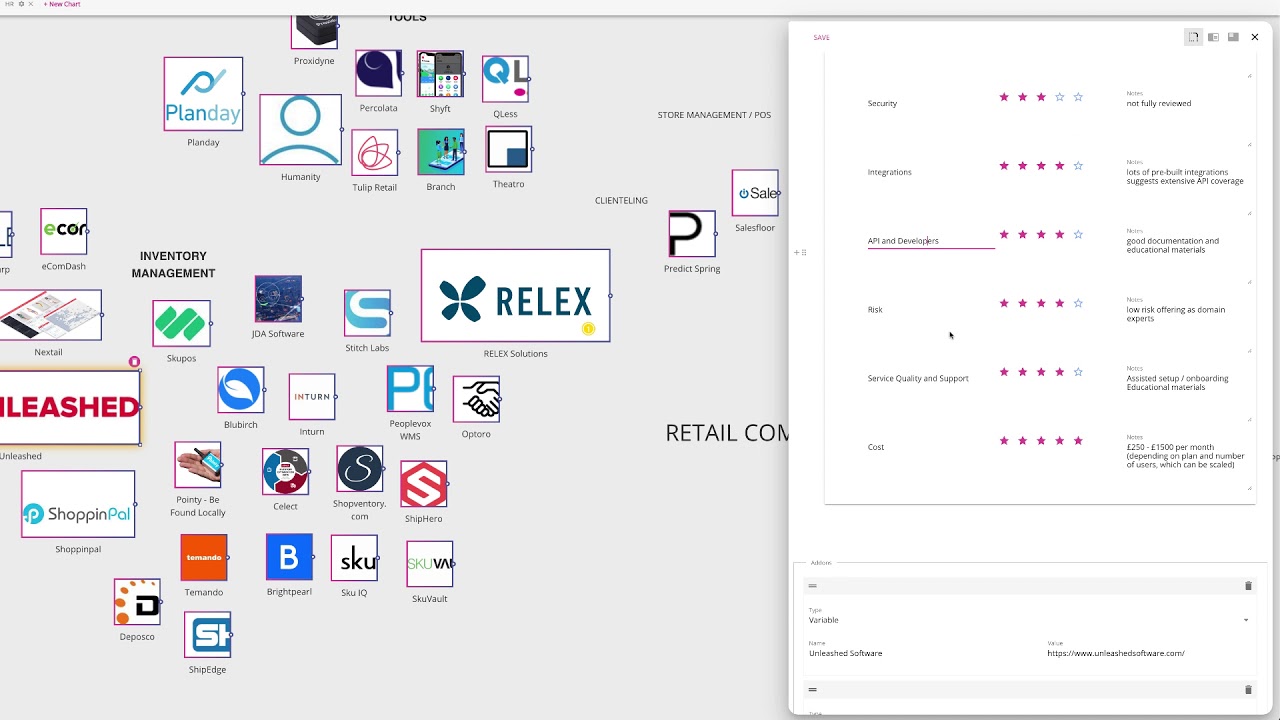Set Service Quality rating to three stars

1041,372
